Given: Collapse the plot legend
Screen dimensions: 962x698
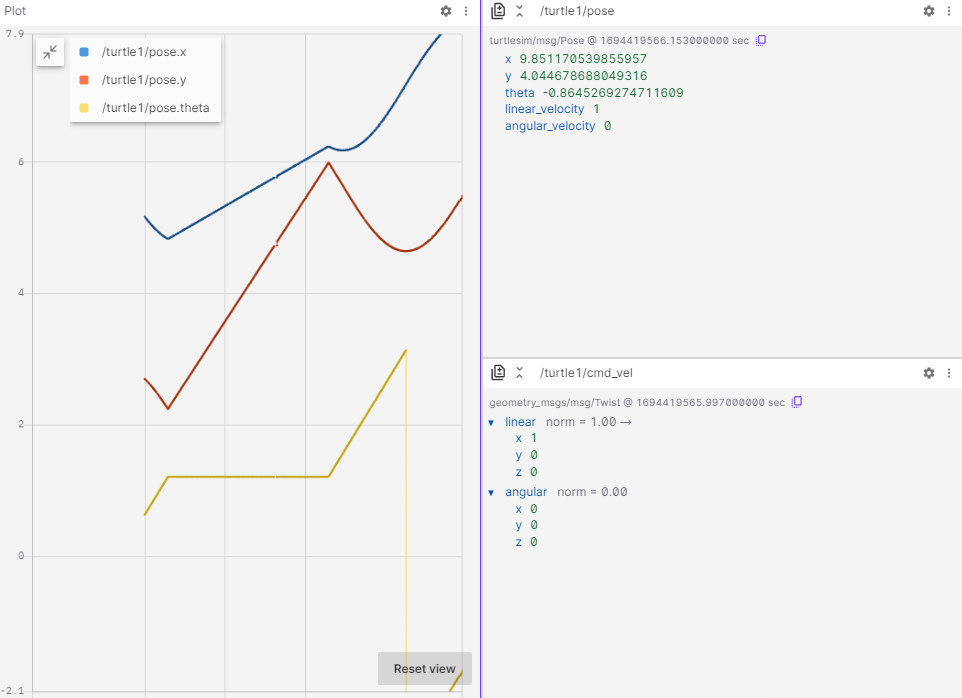Looking at the screenshot, I should [50, 52].
